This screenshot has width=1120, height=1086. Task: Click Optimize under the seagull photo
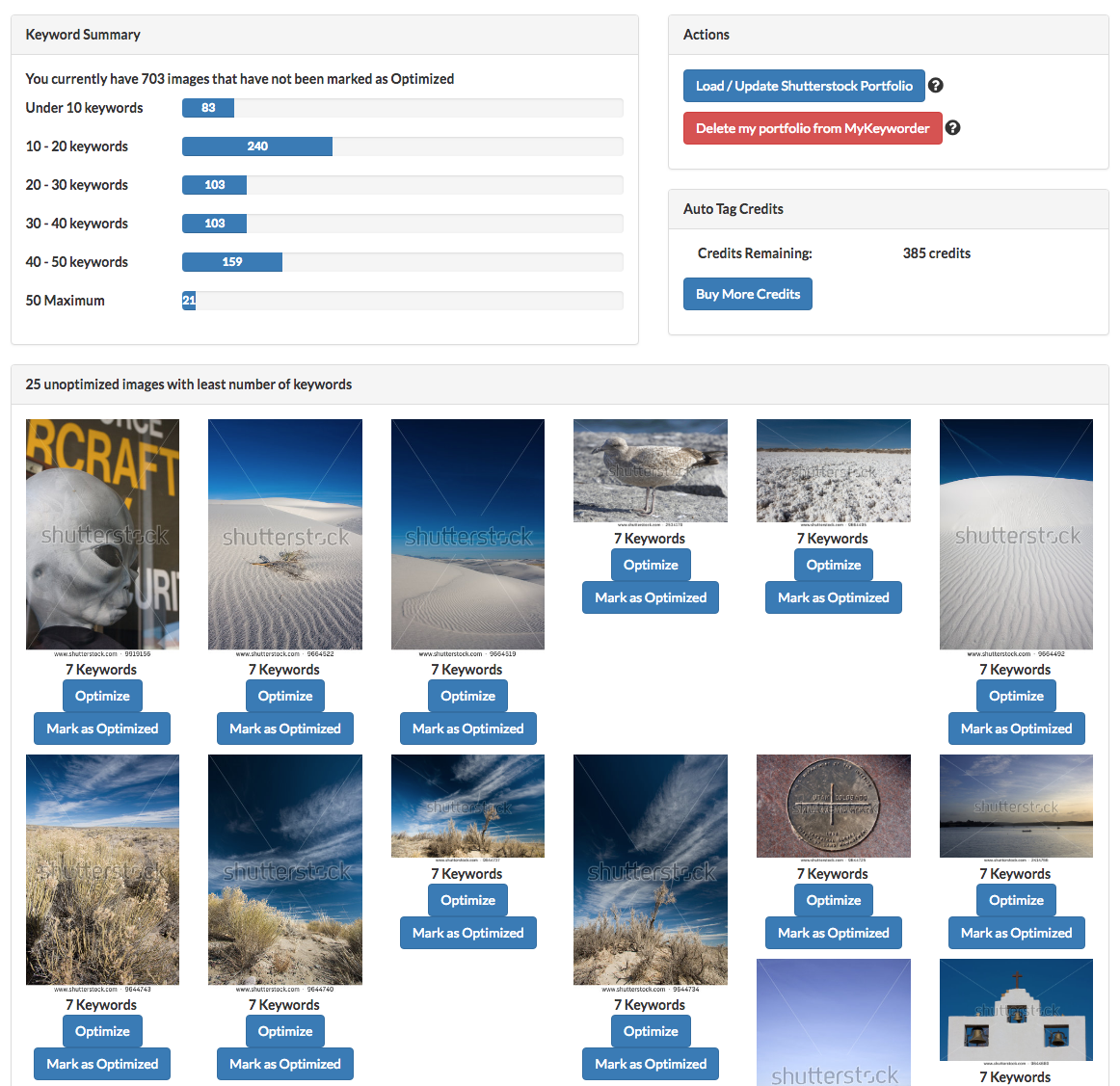click(651, 565)
